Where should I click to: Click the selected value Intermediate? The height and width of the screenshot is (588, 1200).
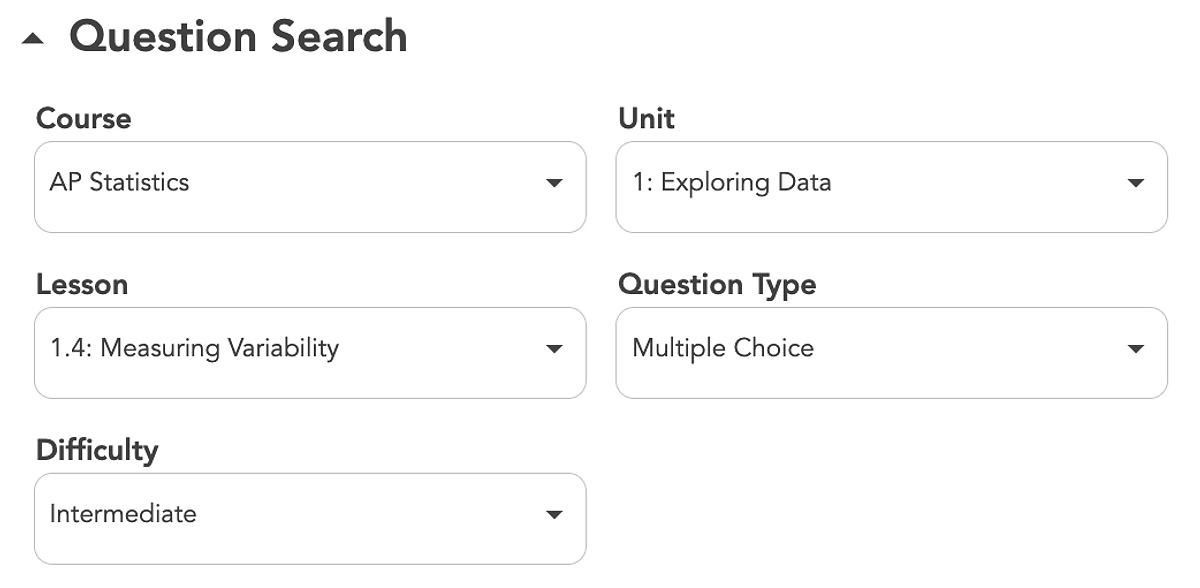123,514
